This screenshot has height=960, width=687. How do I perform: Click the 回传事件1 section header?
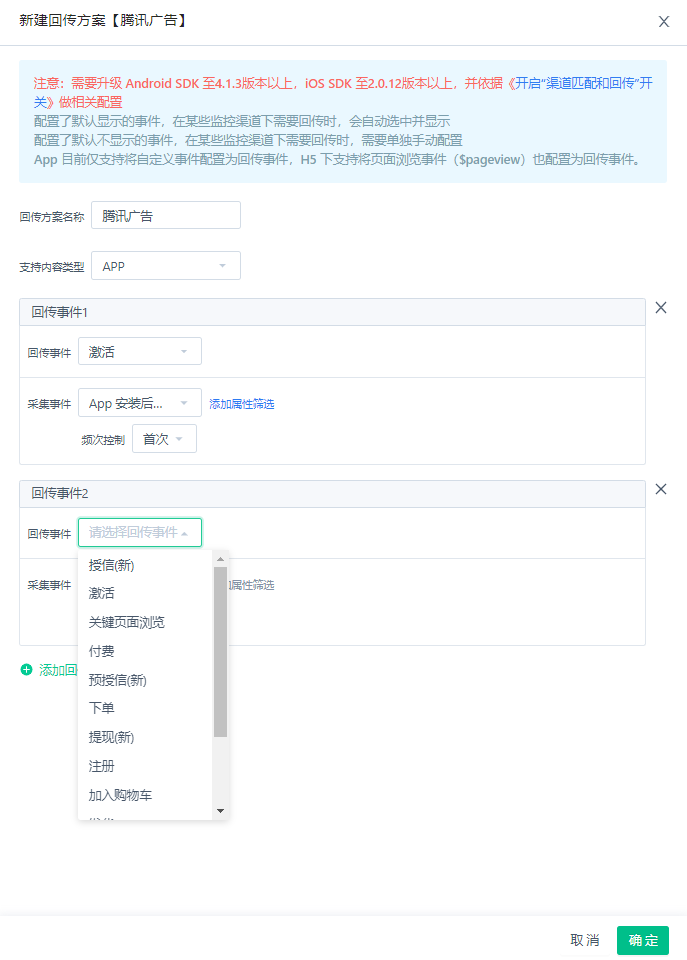(332, 312)
